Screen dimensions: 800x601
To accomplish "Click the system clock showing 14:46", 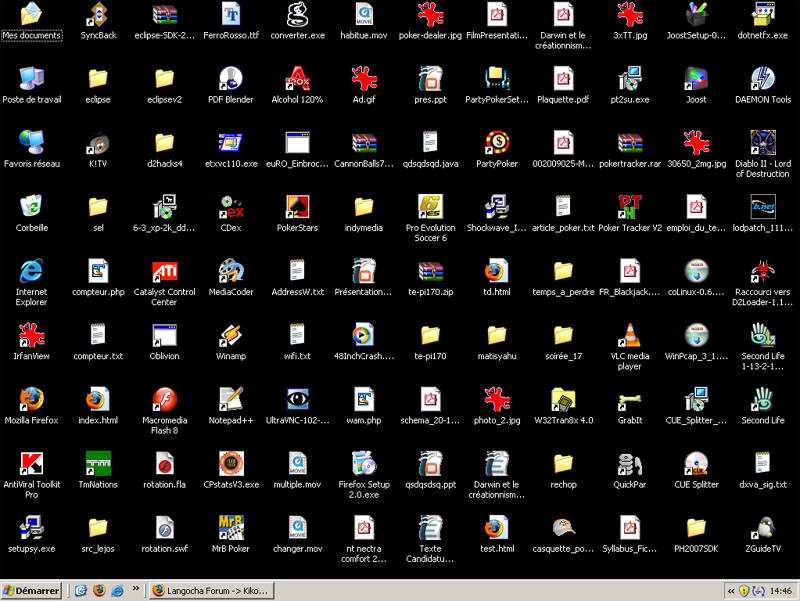I will 781,590.
